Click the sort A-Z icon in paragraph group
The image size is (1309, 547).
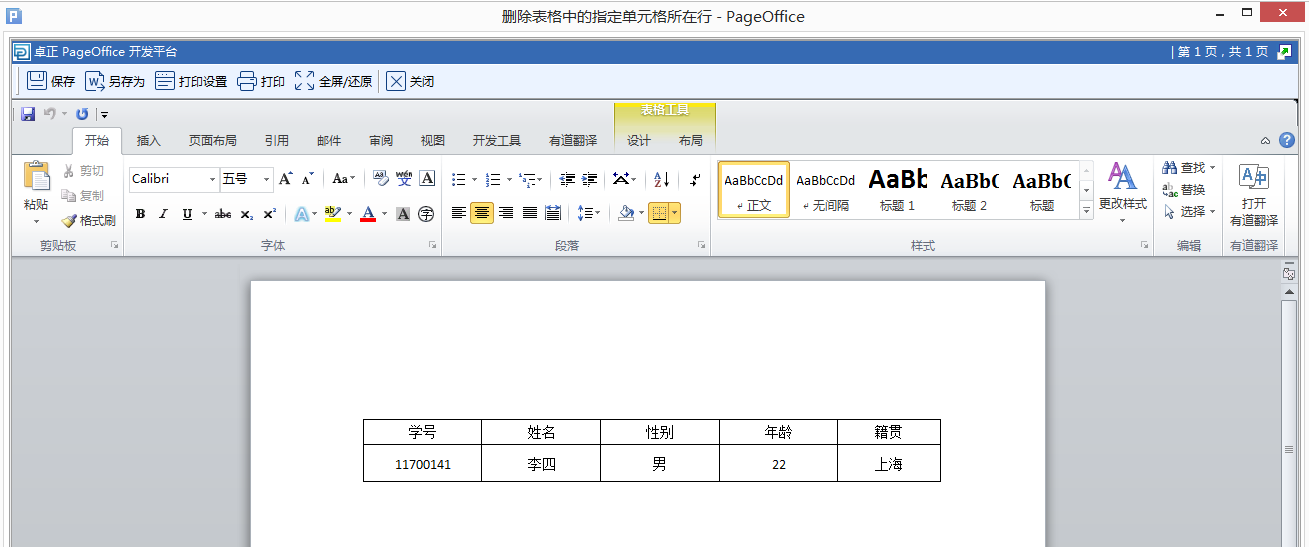coord(661,180)
